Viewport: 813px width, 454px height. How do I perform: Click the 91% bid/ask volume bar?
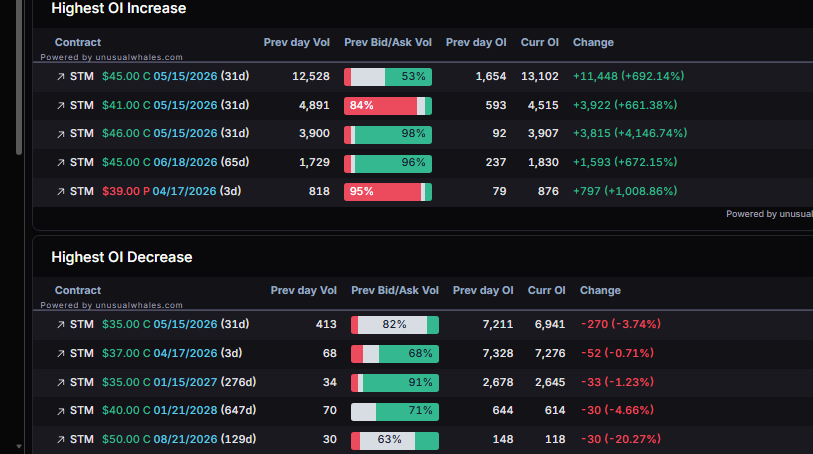tap(395, 382)
